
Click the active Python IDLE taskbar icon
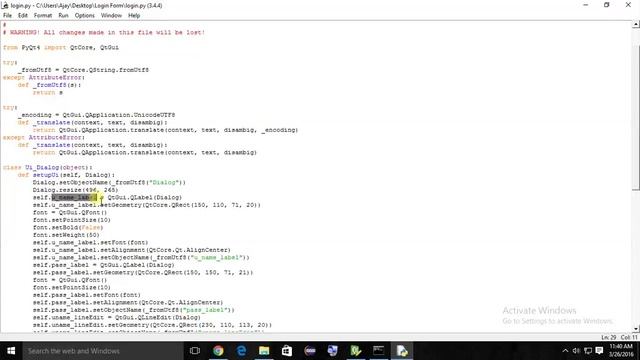click(402, 351)
